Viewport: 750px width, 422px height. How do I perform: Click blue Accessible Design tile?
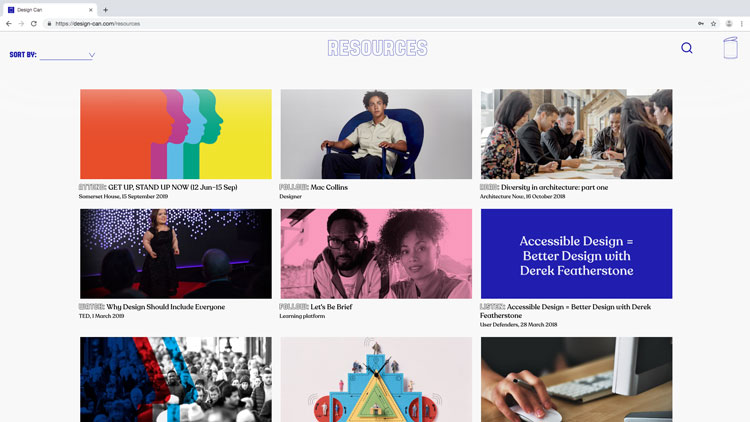click(576, 254)
